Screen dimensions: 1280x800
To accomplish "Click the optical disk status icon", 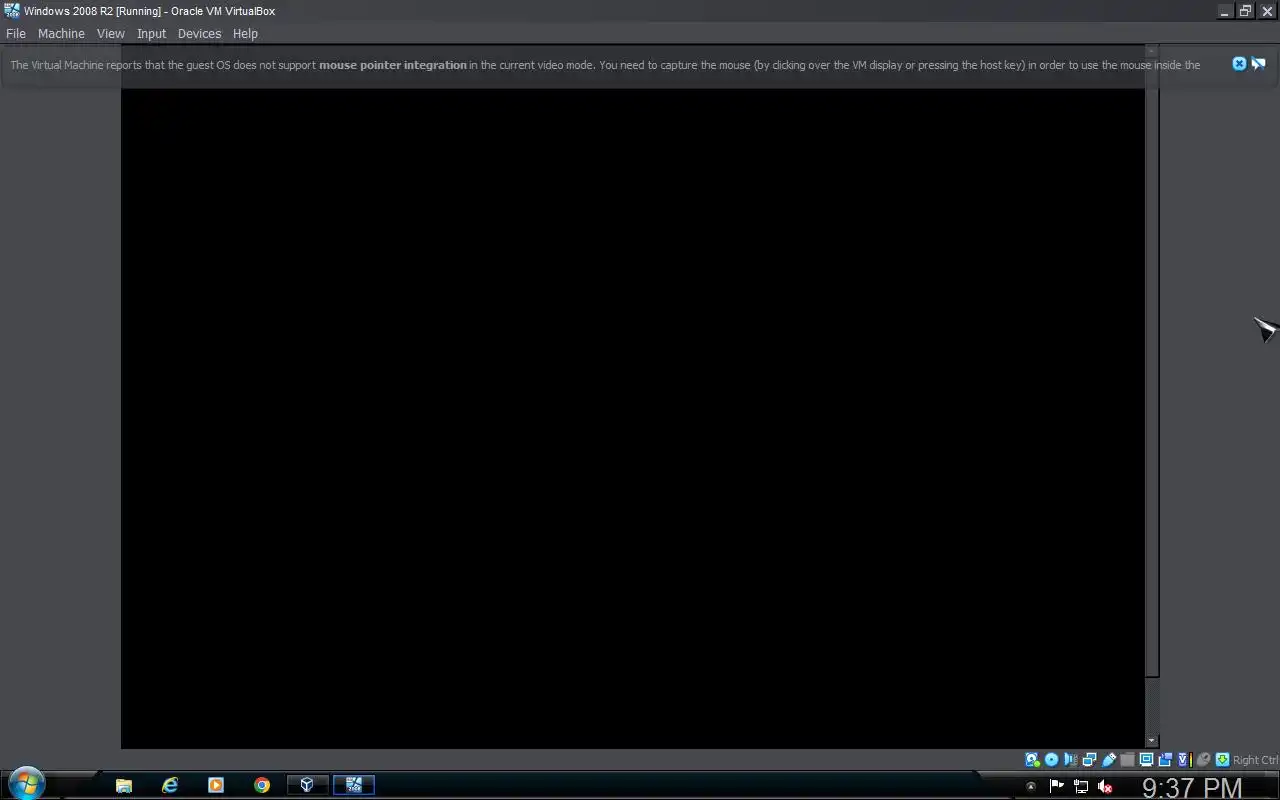I will (1051, 760).
